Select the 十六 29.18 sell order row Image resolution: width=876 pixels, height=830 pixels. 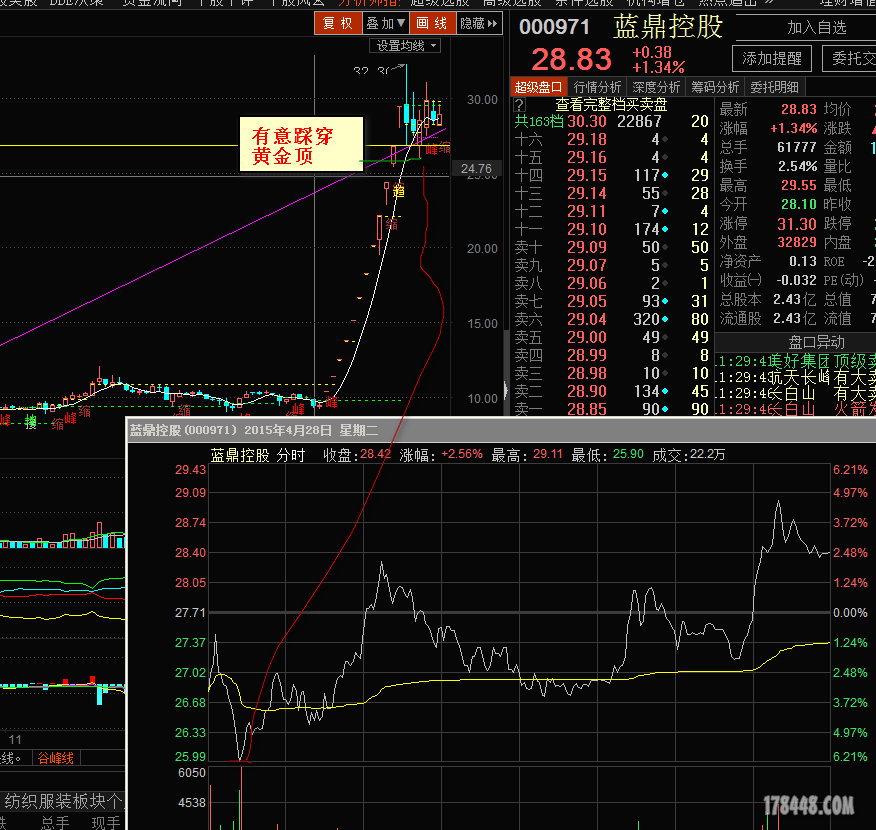pos(612,139)
